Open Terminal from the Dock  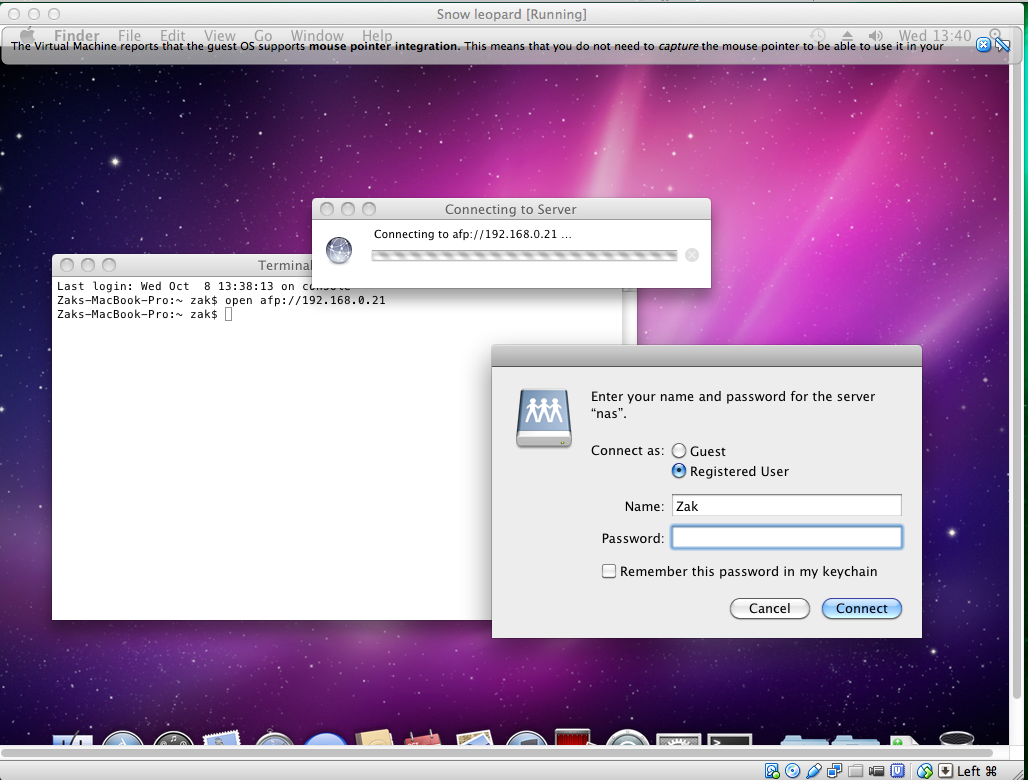(729, 740)
